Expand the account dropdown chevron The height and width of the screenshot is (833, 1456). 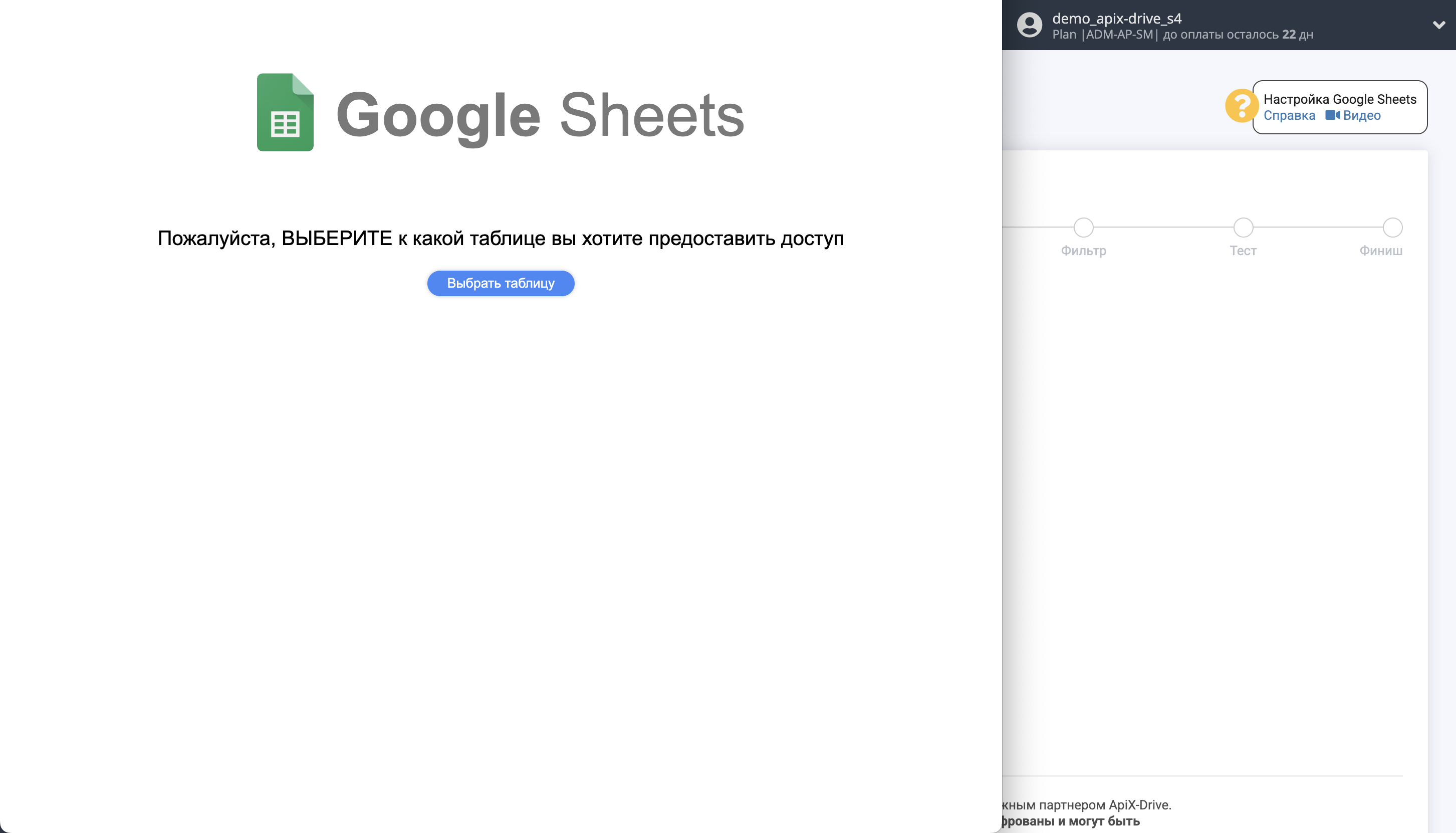tap(1438, 25)
